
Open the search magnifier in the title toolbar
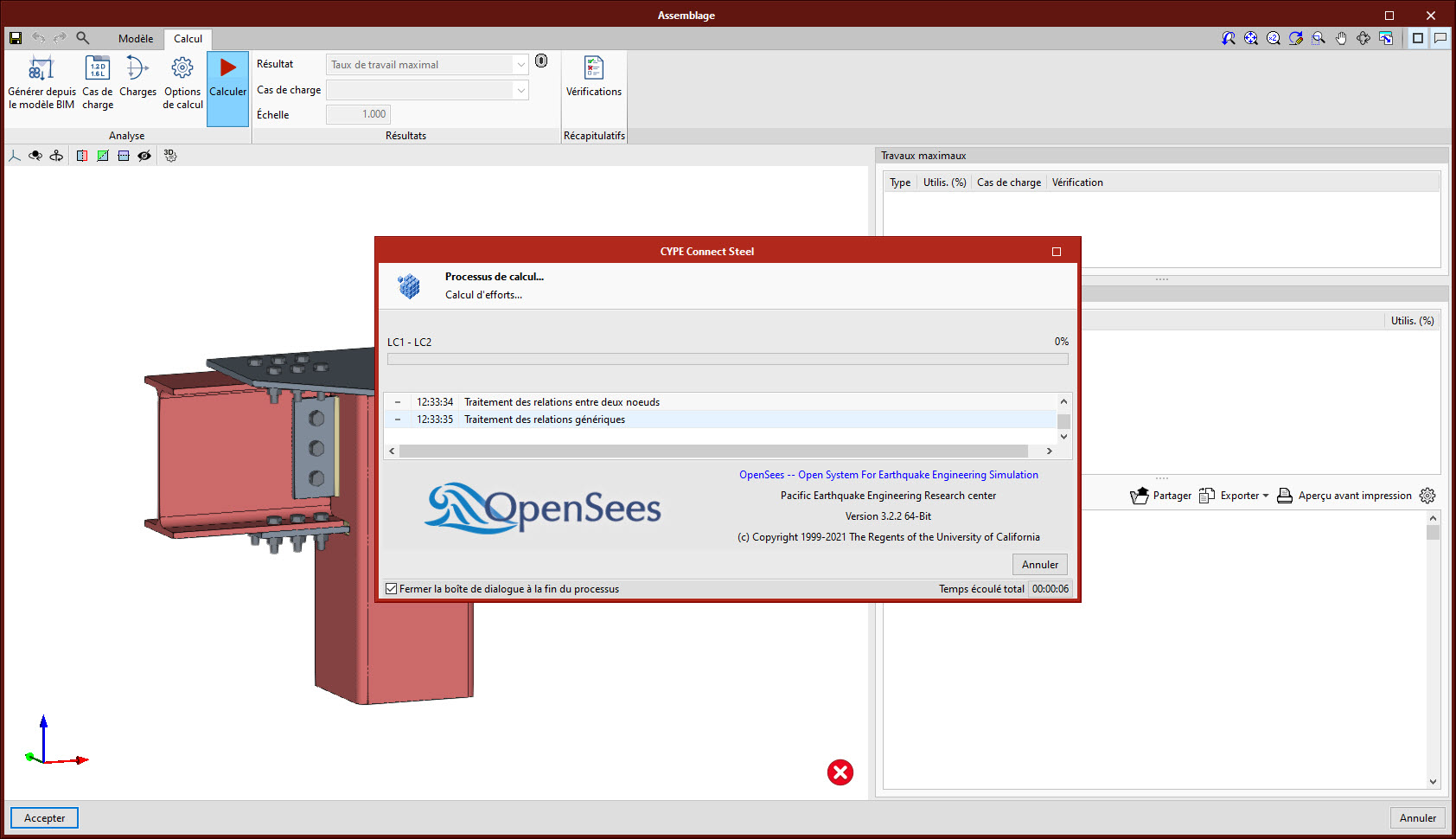83,38
